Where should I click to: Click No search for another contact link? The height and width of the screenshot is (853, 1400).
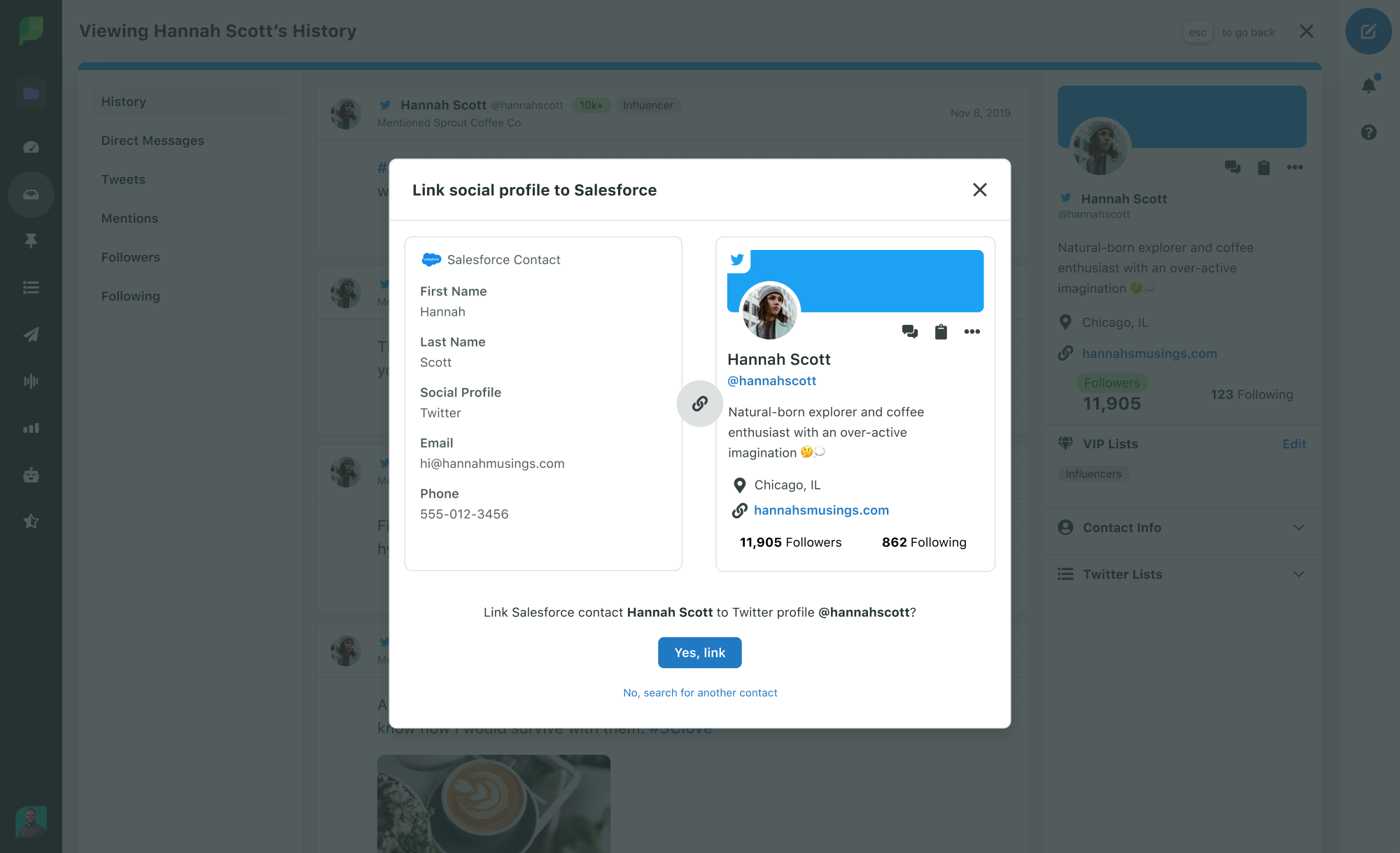(x=700, y=691)
